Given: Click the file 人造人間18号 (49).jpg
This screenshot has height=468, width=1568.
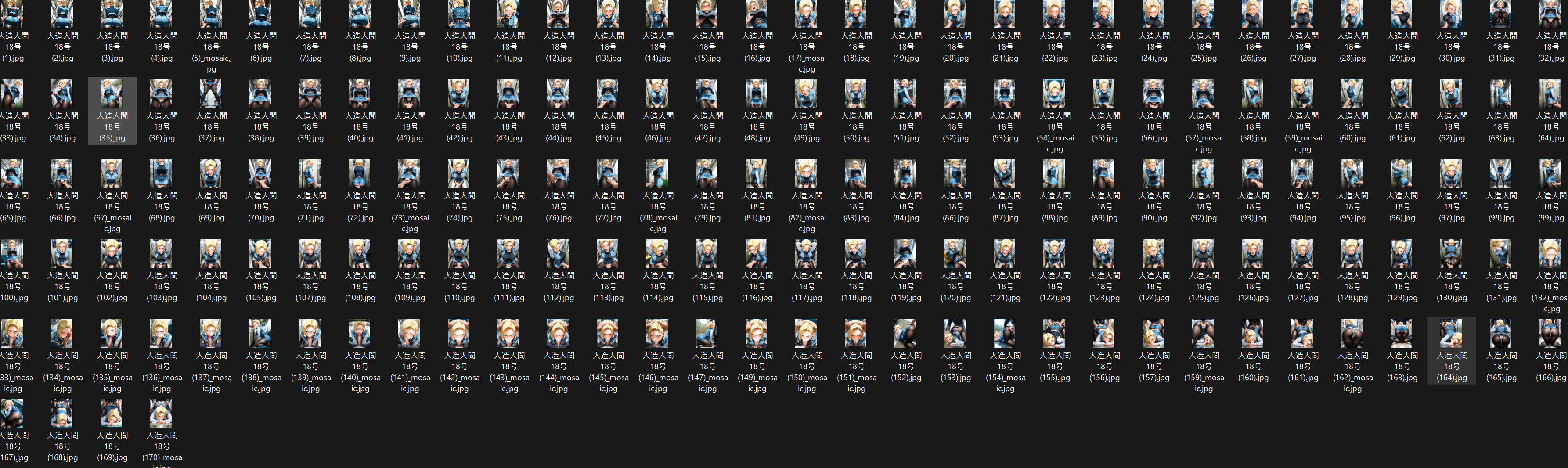Looking at the screenshot, I should click(807, 111).
